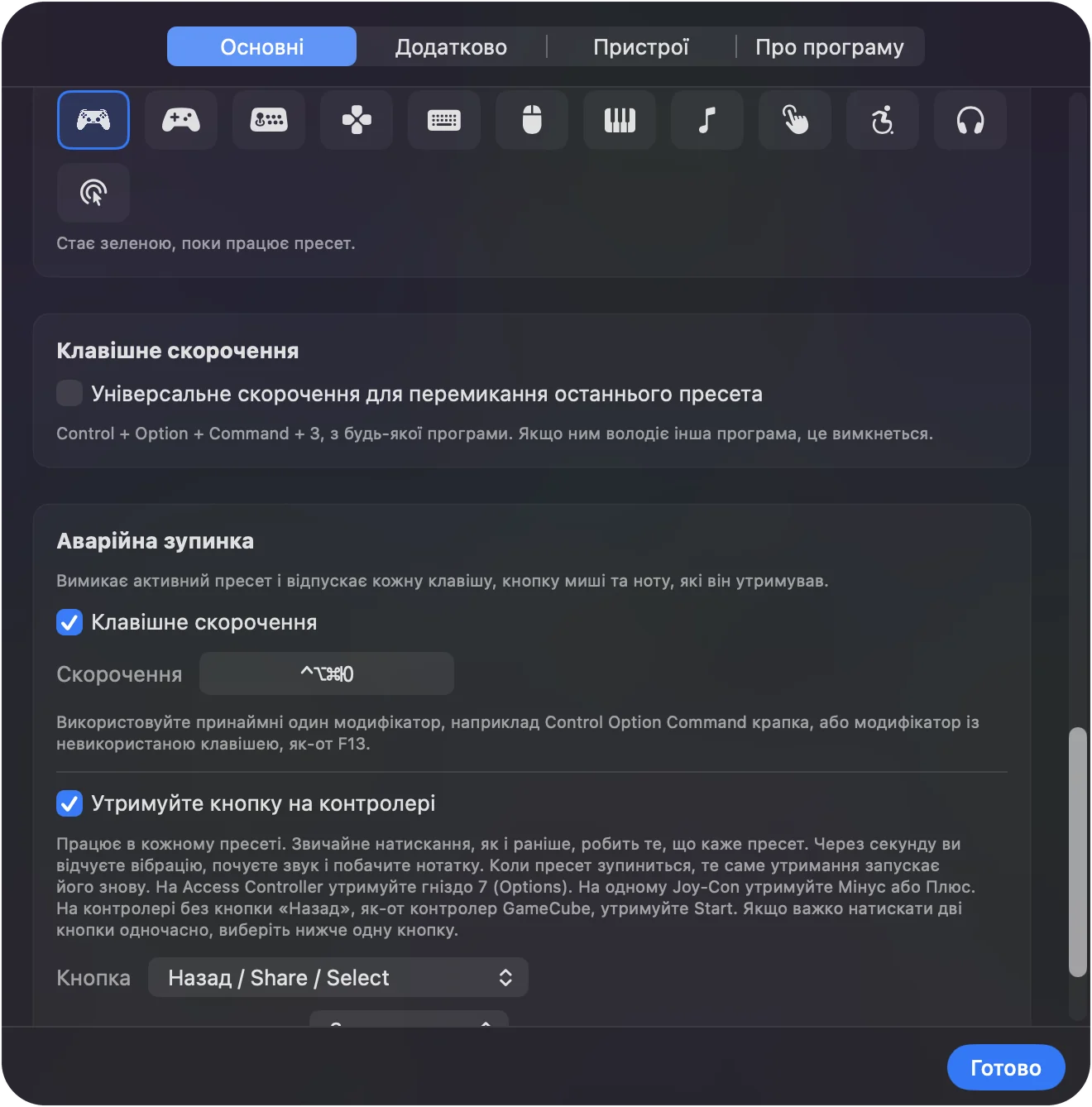Uncheck the emergency stop "Клавішне скорочення" checkbox
Screen dimensions: 1092x1107
coord(69,622)
